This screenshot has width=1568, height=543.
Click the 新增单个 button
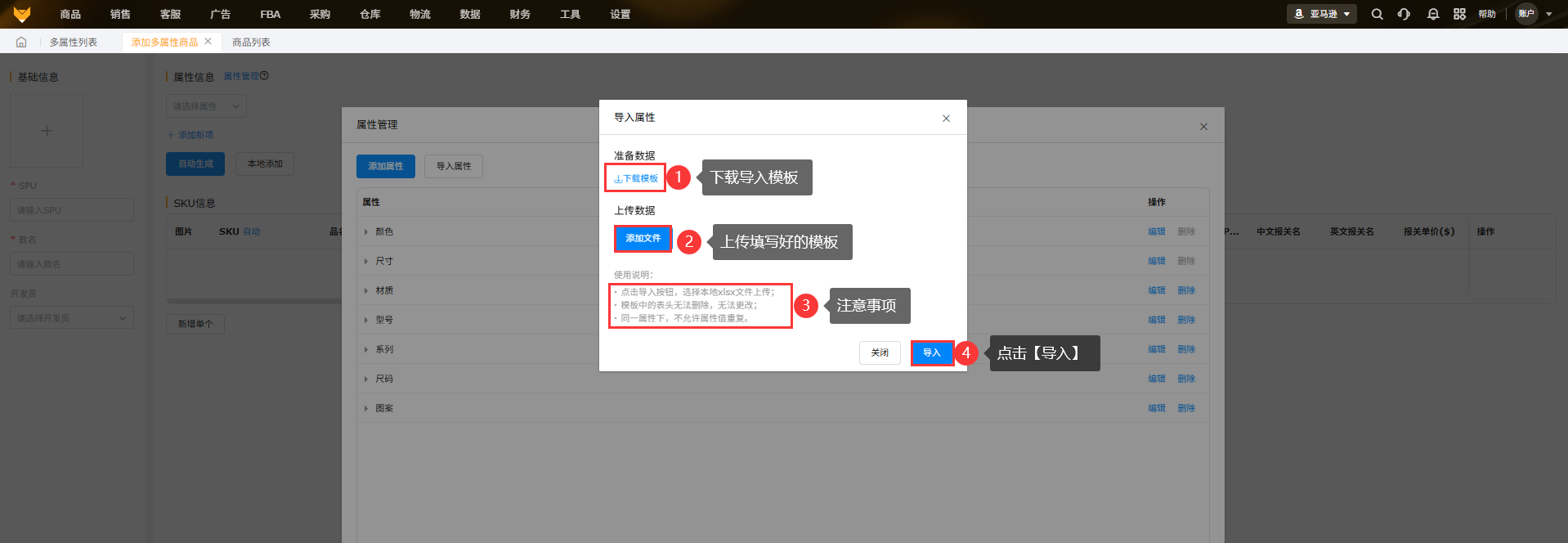tap(195, 324)
